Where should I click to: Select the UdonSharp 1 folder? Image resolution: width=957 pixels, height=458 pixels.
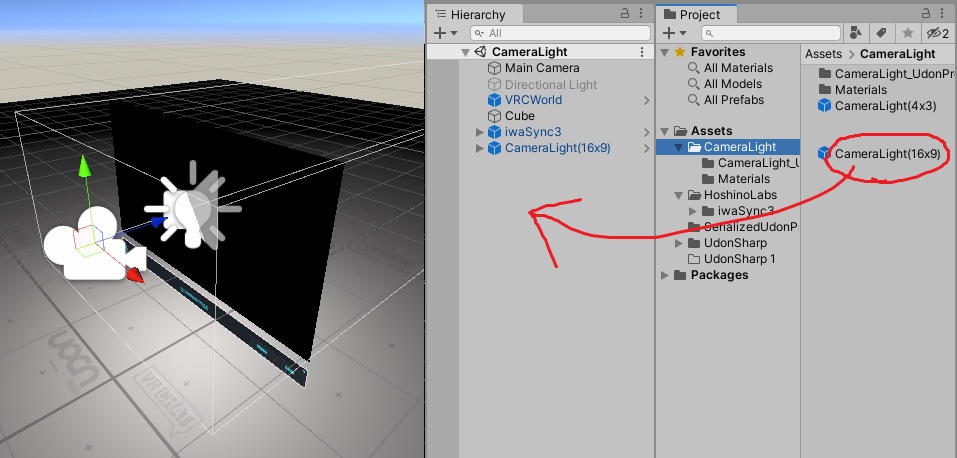click(x=739, y=259)
